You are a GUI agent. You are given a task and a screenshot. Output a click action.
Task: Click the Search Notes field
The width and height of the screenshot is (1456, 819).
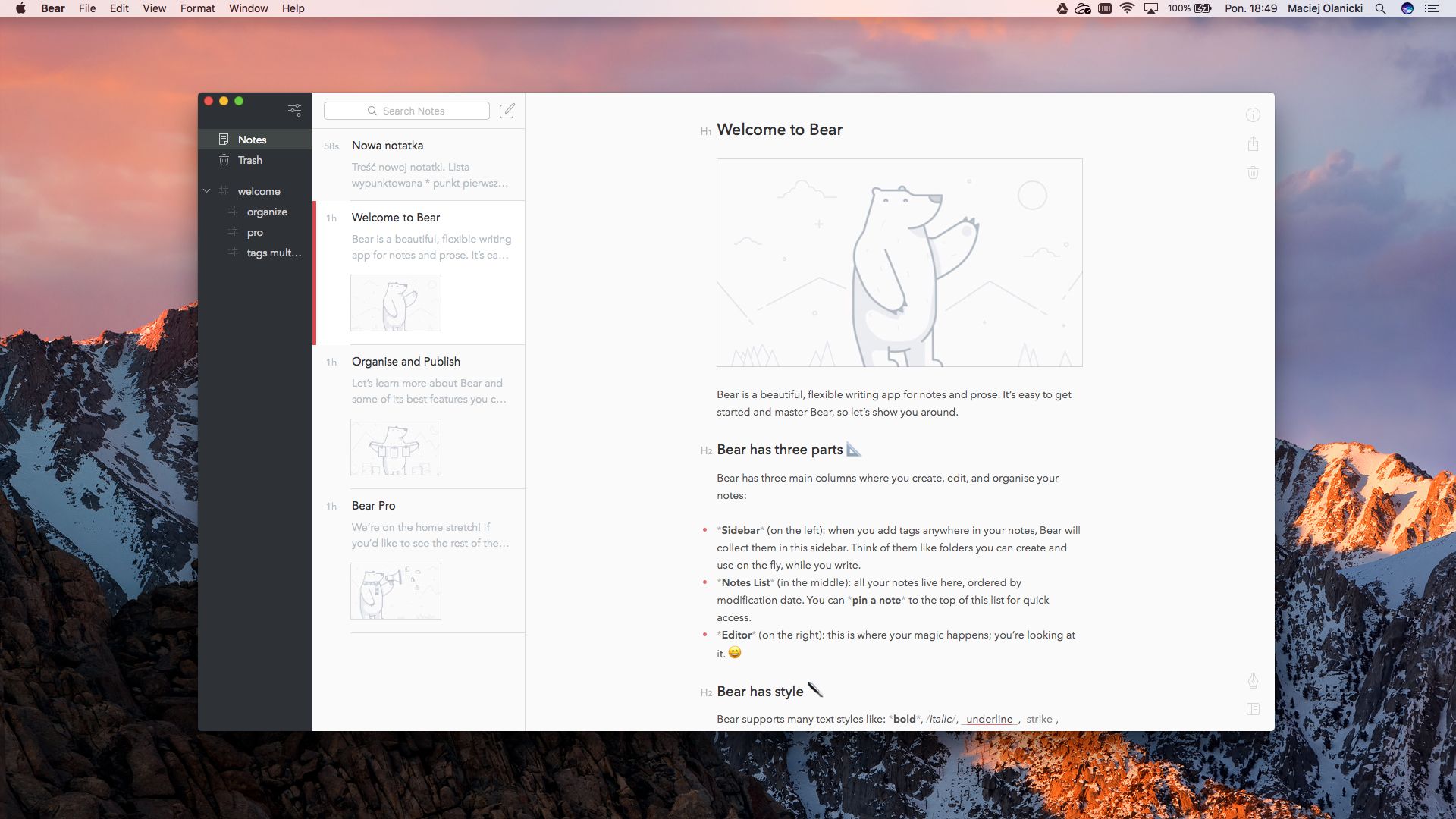tap(413, 111)
